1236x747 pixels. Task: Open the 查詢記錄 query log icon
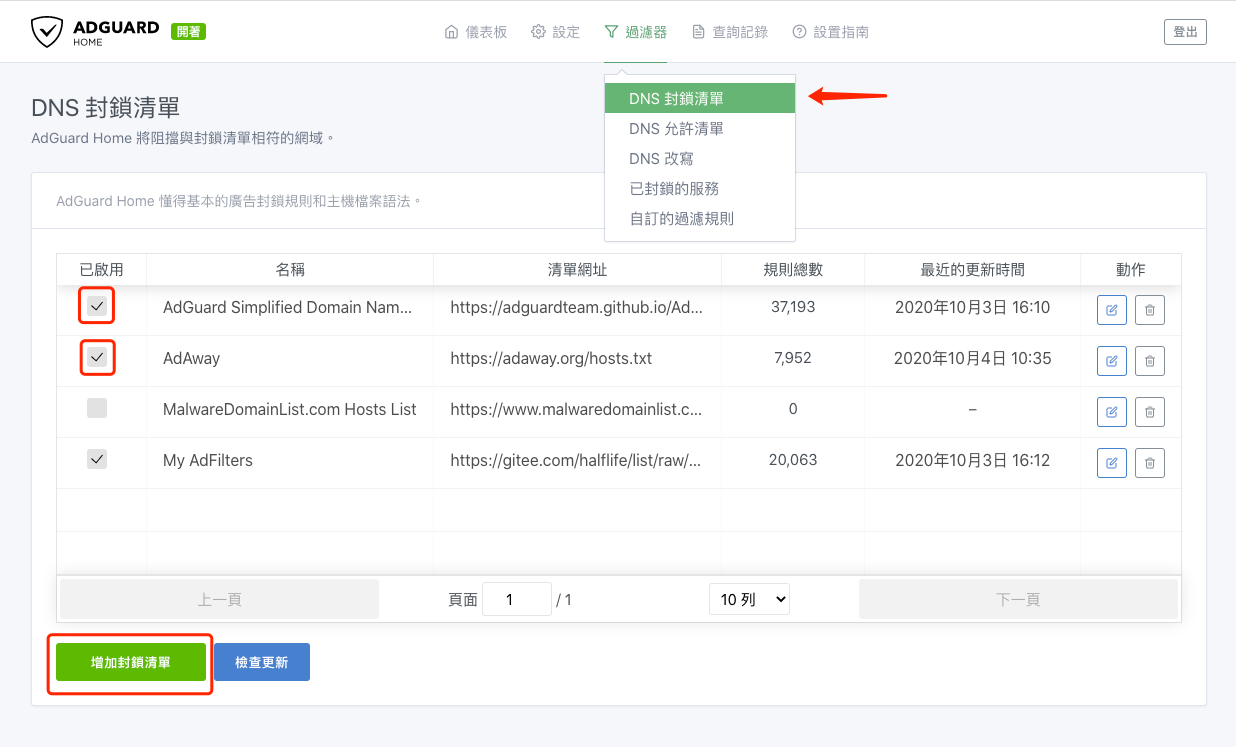pyautogui.click(x=697, y=31)
